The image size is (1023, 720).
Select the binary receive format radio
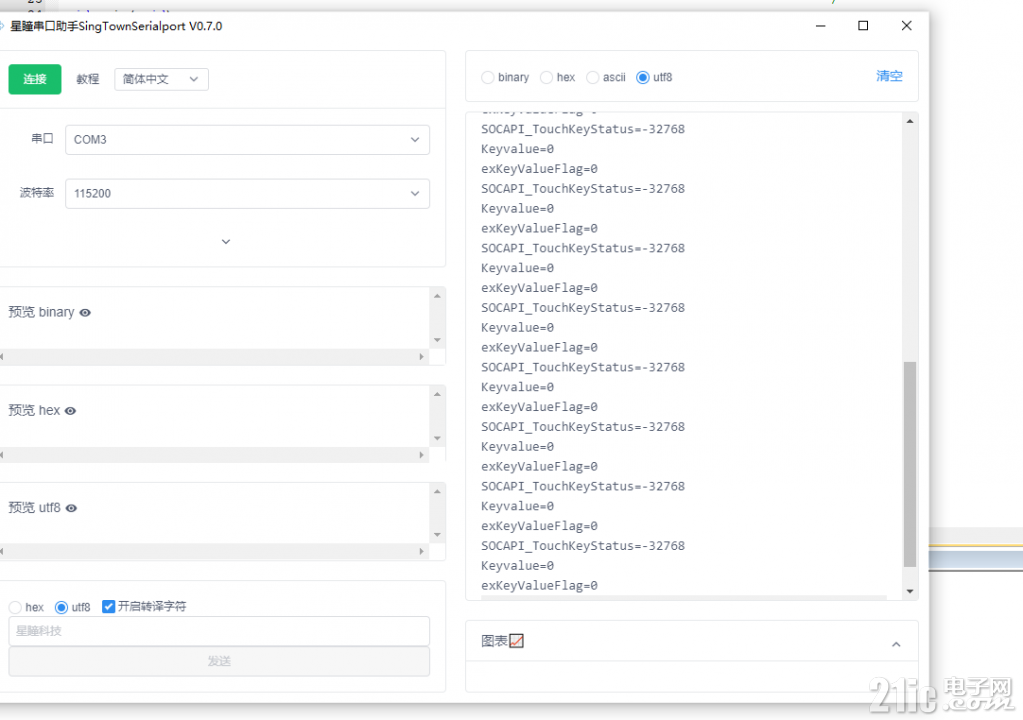pyautogui.click(x=487, y=78)
